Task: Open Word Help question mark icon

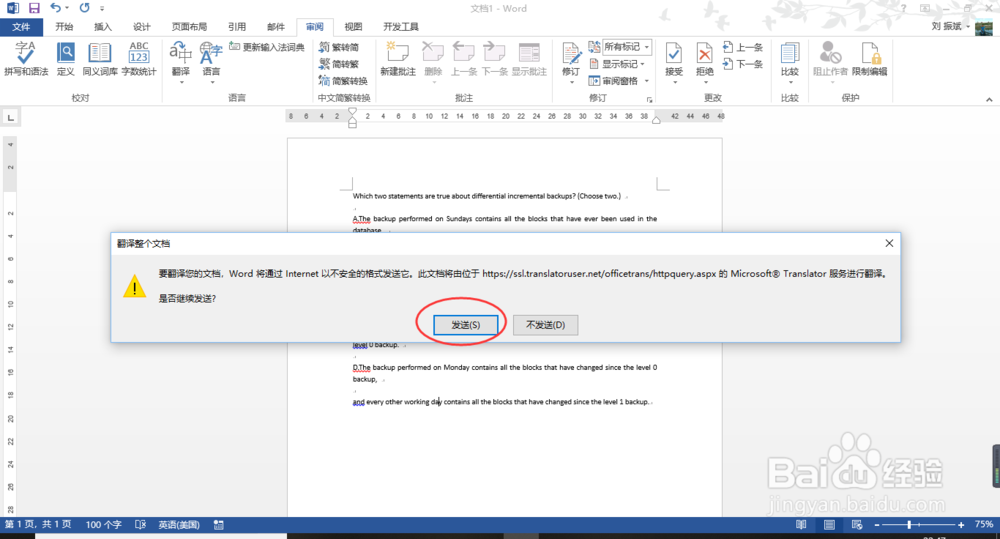Action: (904, 8)
